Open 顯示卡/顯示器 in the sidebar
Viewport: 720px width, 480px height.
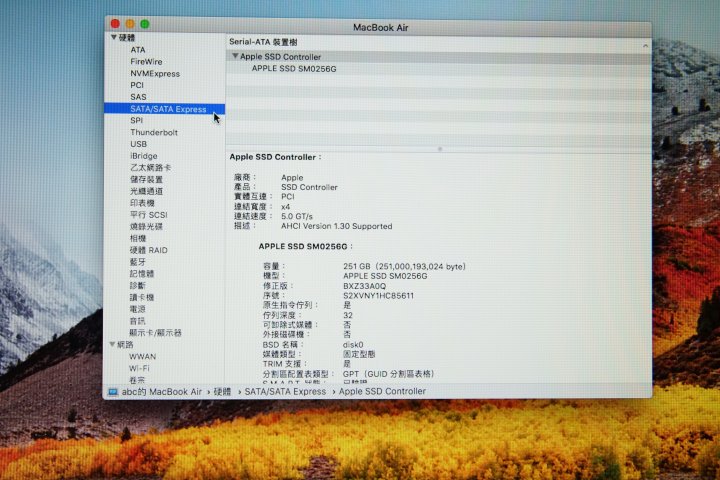point(155,333)
